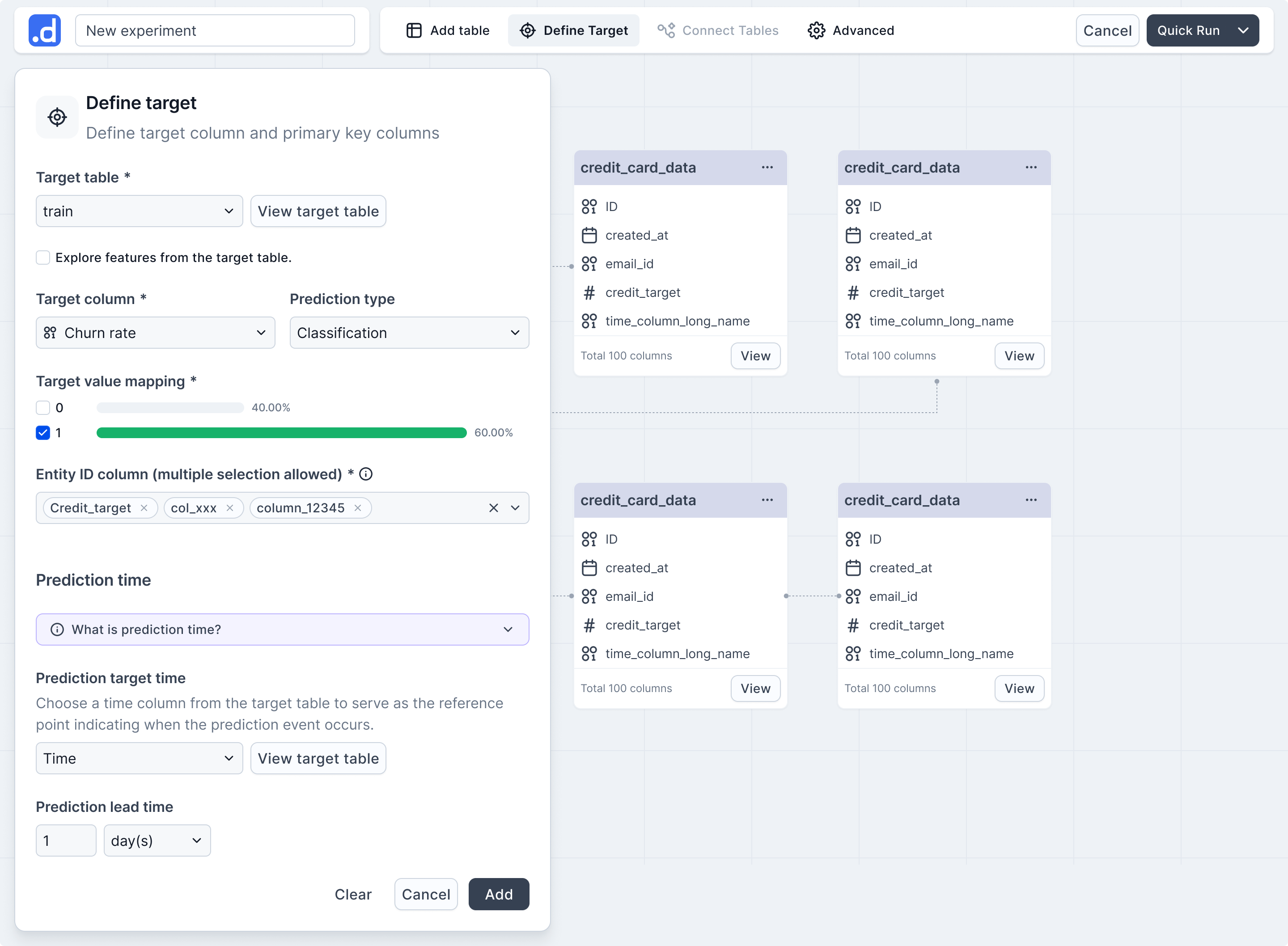This screenshot has width=1288, height=946.
Task: Click View on the top-right credit_card_data table
Action: tap(1019, 355)
